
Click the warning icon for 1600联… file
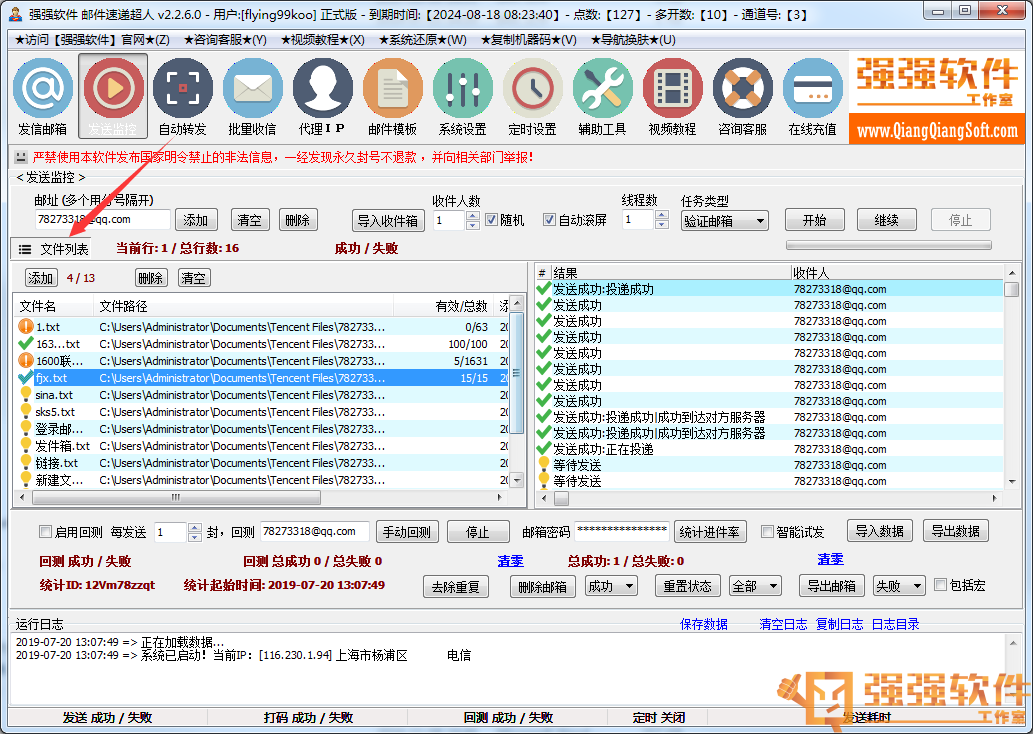click(x=26, y=360)
